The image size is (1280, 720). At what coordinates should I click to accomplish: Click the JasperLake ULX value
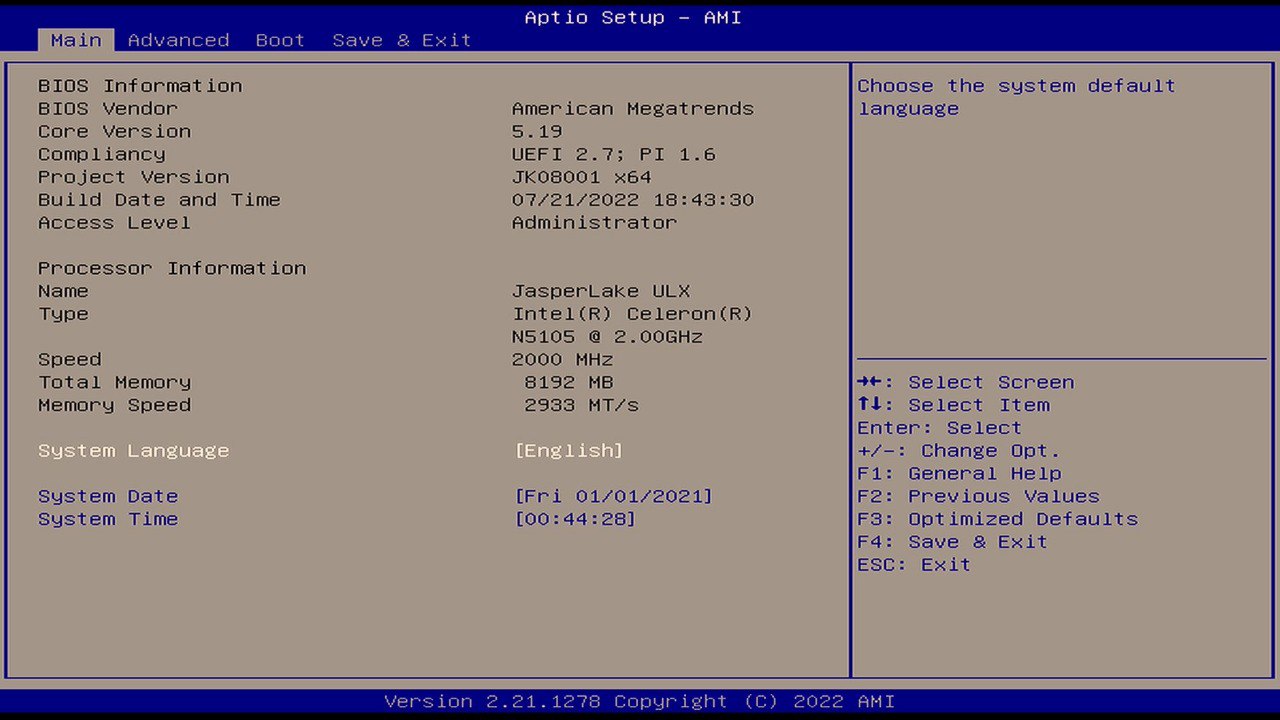pos(601,291)
